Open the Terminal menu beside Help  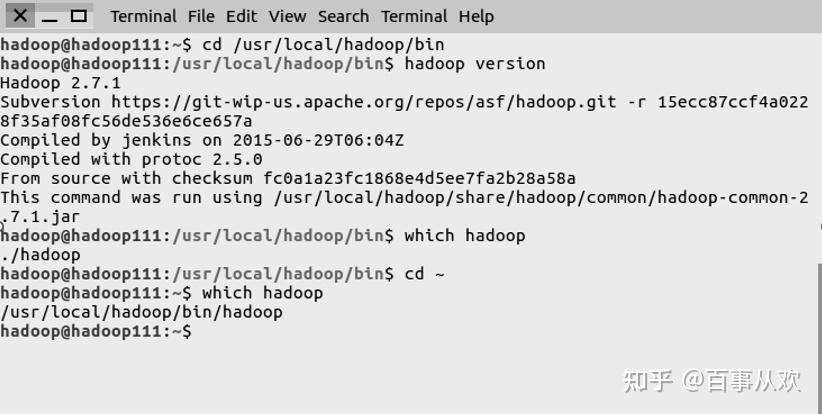point(414,16)
